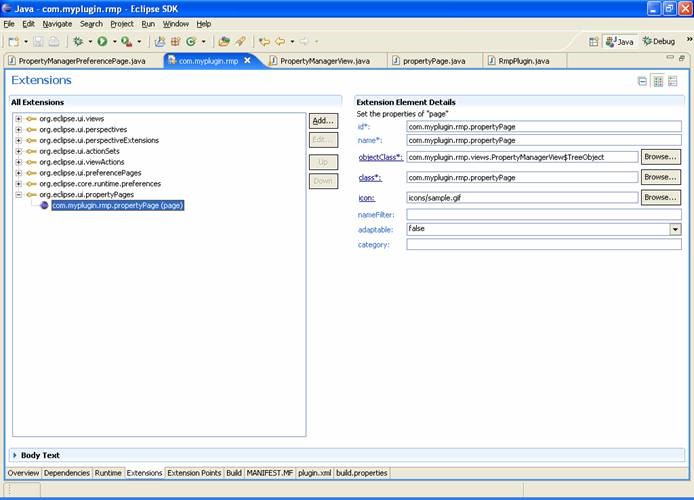Image resolution: width=694 pixels, height=500 pixels.
Task: Expand the org.eclipse.ui.perspectiveExtensions node
Action: coord(19,140)
